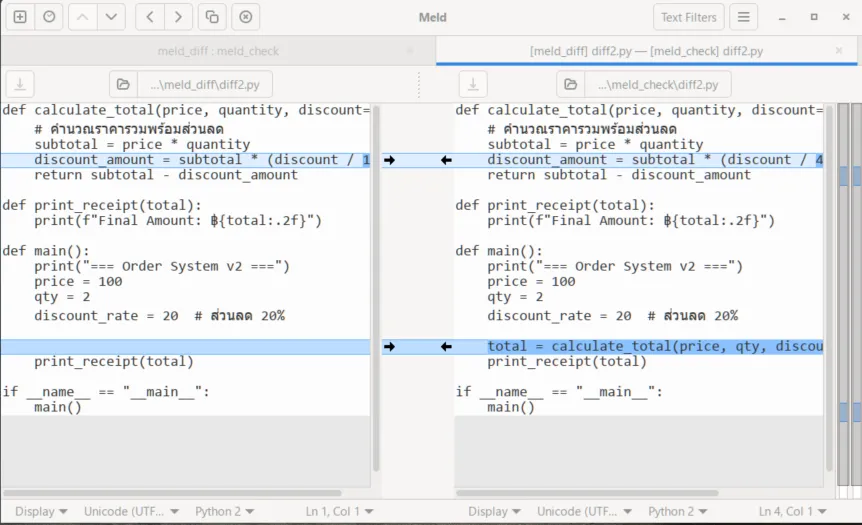Open the Ln 1, Col 1 position dropdown
The height and width of the screenshot is (525, 862).
tap(339, 511)
